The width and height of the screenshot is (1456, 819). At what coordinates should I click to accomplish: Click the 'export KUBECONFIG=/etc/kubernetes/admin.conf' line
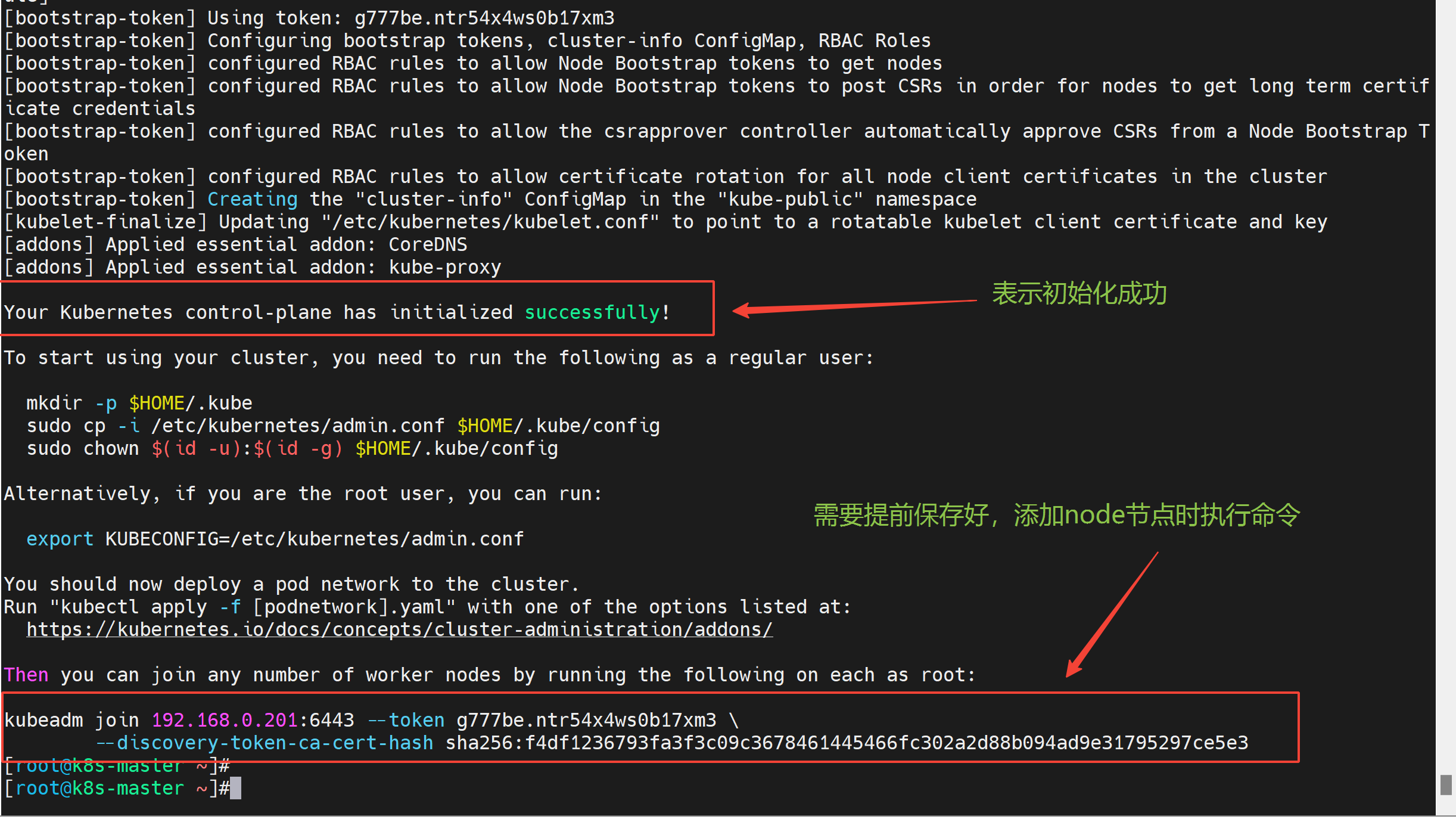[275, 539]
